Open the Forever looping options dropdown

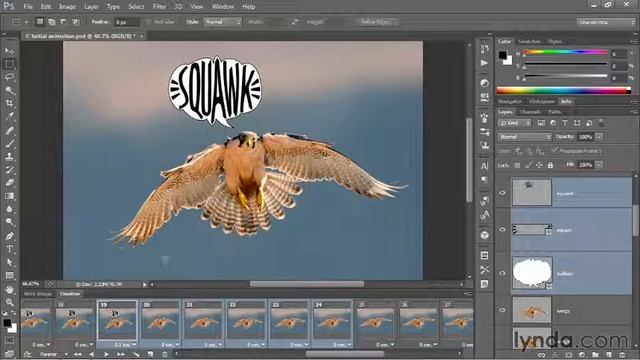pyautogui.click(x=53, y=354)
